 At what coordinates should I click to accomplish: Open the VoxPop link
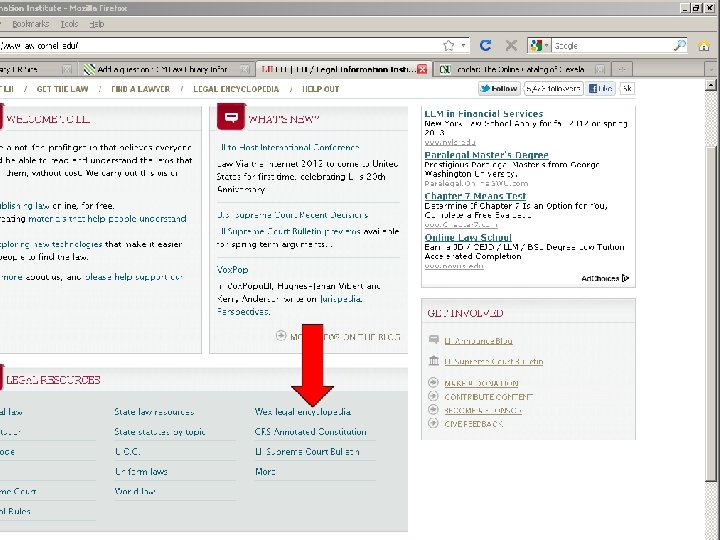pos(232,270)
